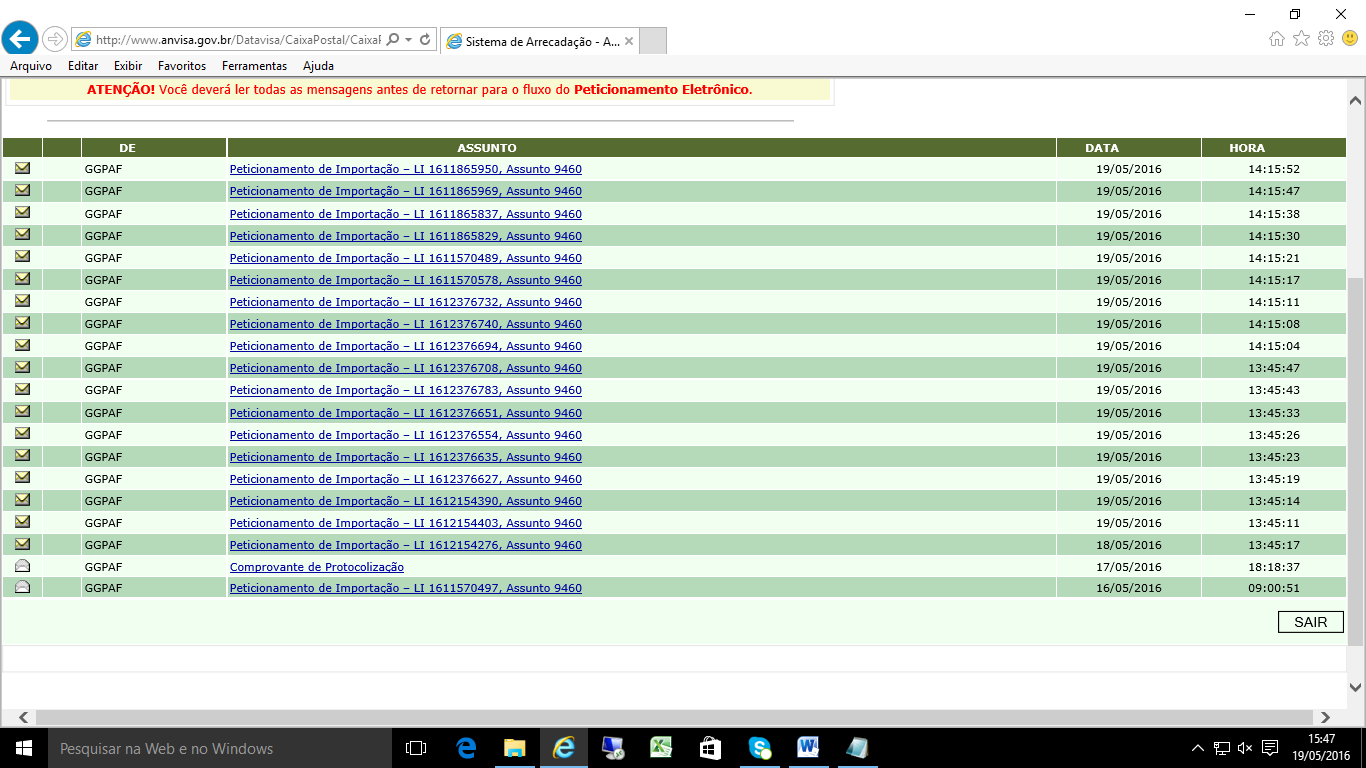The image size is (1366, 768).
Task: Click date 16/05/2016 in DATA column
Action: (1128, 588)
